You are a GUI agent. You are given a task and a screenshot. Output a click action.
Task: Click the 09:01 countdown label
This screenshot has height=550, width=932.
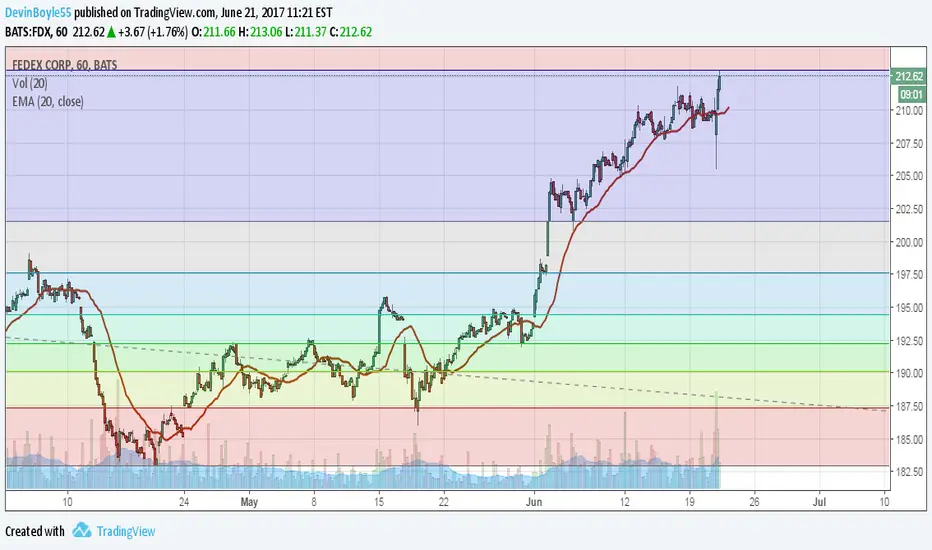(911, 95)
